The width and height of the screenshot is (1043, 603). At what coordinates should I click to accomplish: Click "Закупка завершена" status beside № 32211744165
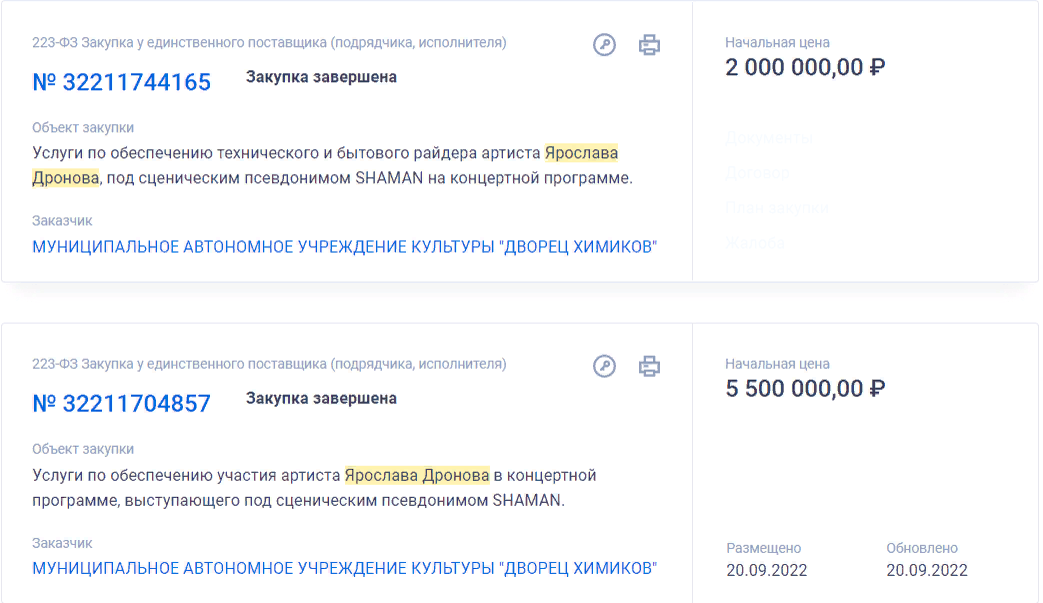(x=321, y=77)
